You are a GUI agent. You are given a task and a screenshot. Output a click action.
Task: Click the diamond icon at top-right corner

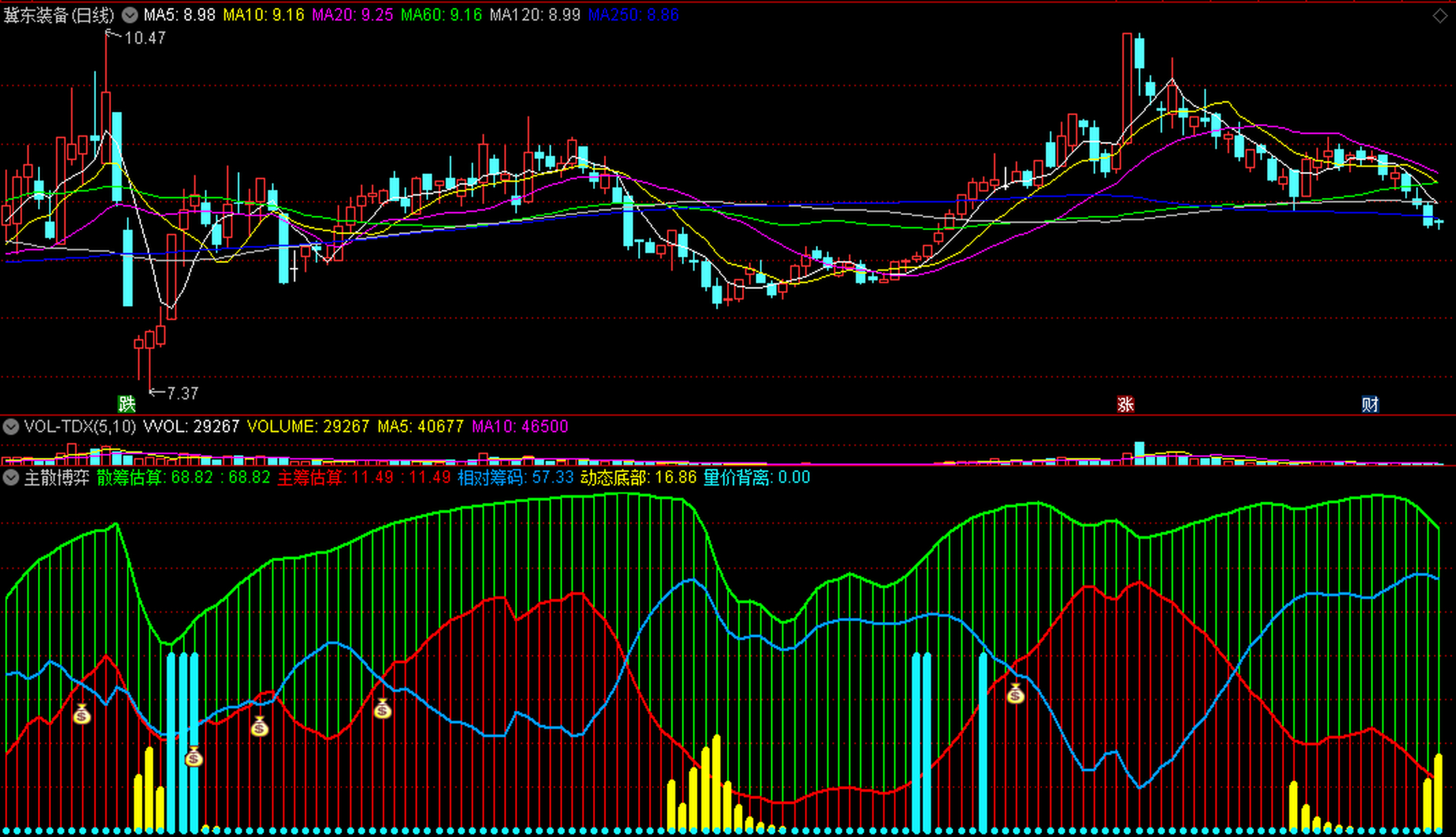pyautogui.click(x=1440, y=16)
